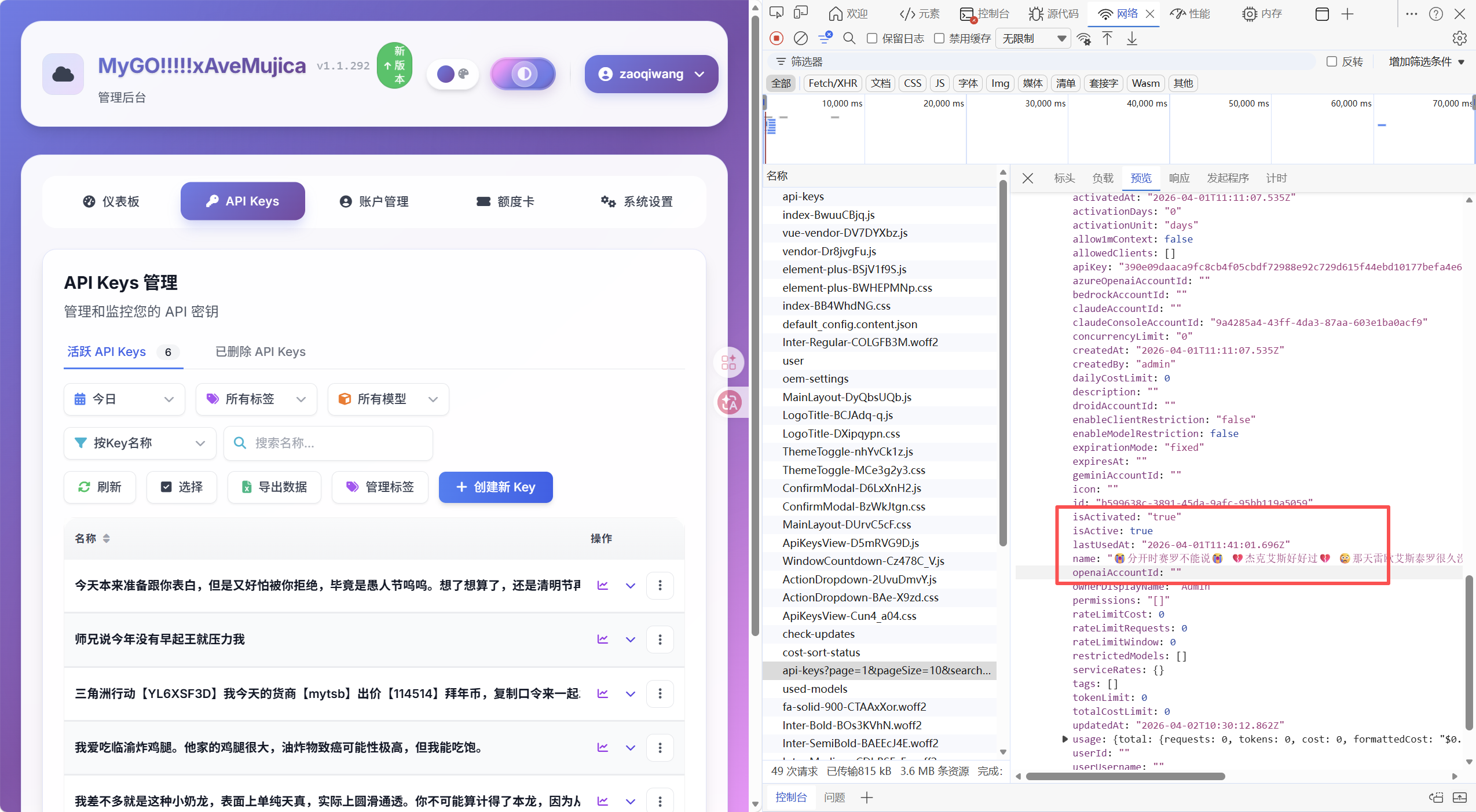Open the 今日 date range dropdown
The width and height of the screenshot is (1476, 812).
point(124,399)
